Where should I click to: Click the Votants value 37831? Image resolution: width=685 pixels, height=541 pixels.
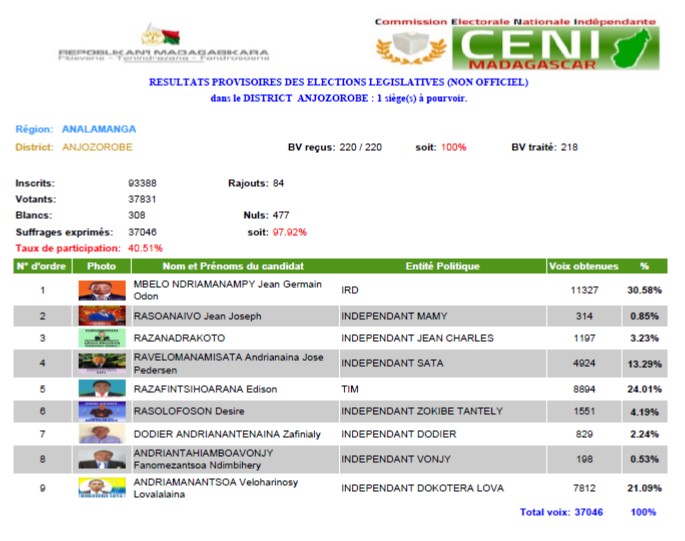point(142,199)
